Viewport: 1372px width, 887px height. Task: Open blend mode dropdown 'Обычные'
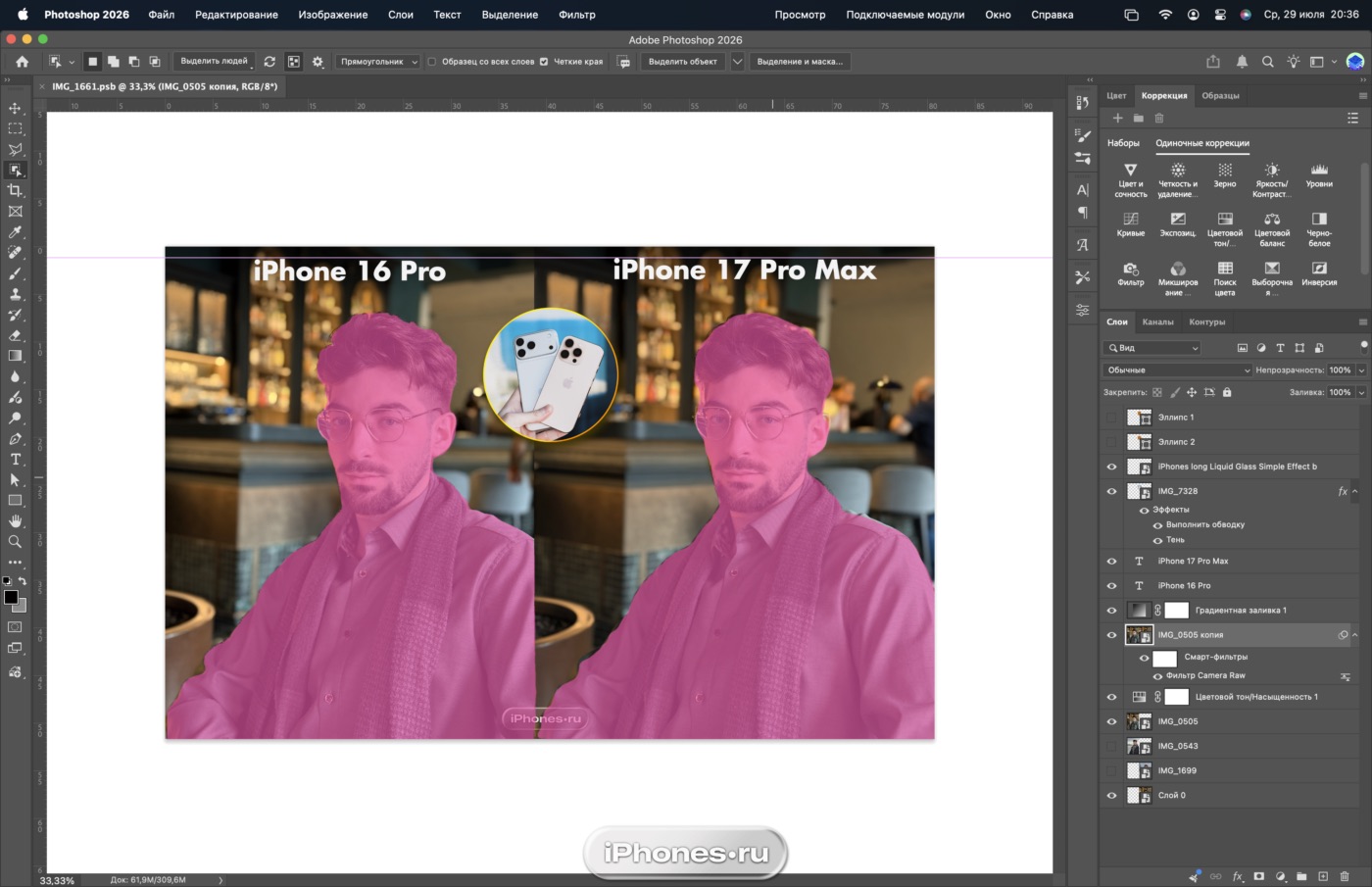(1177, 370)
